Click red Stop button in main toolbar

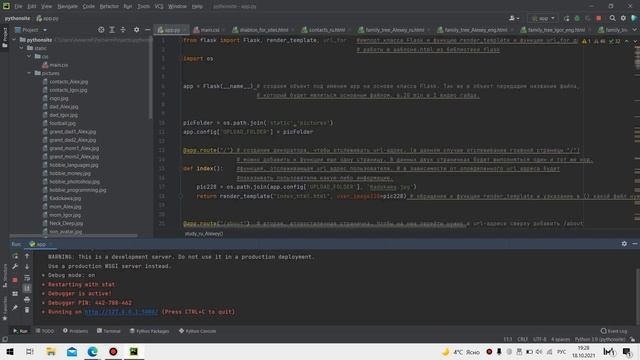(x=599, y=18)
